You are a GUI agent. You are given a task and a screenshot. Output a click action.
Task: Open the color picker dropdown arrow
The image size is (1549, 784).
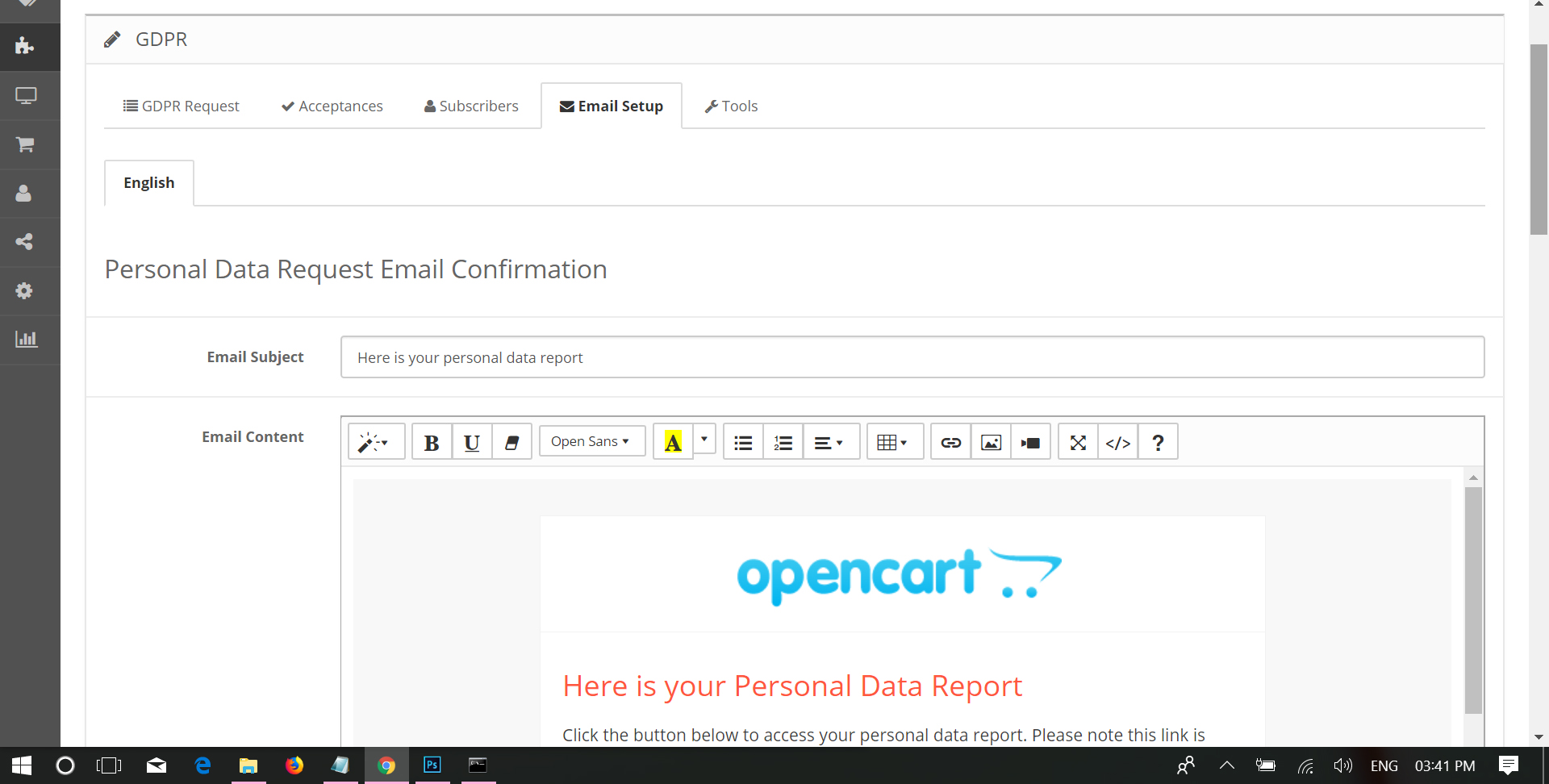[704, 440]
